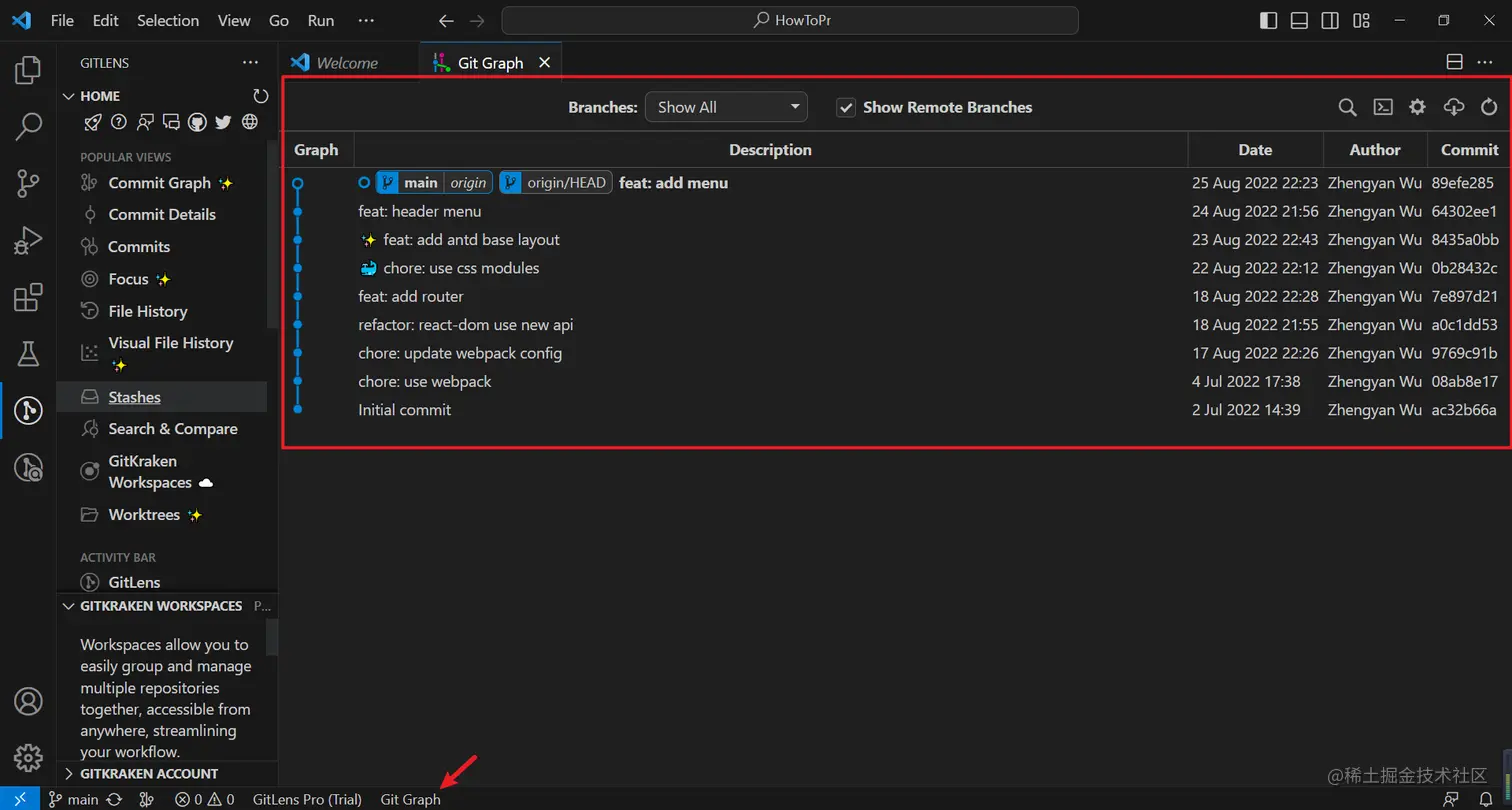The width and height of the screenshot is (1512, 810).
Task: Click the origin/HEAD ref label
Action: tap(556, 183)
